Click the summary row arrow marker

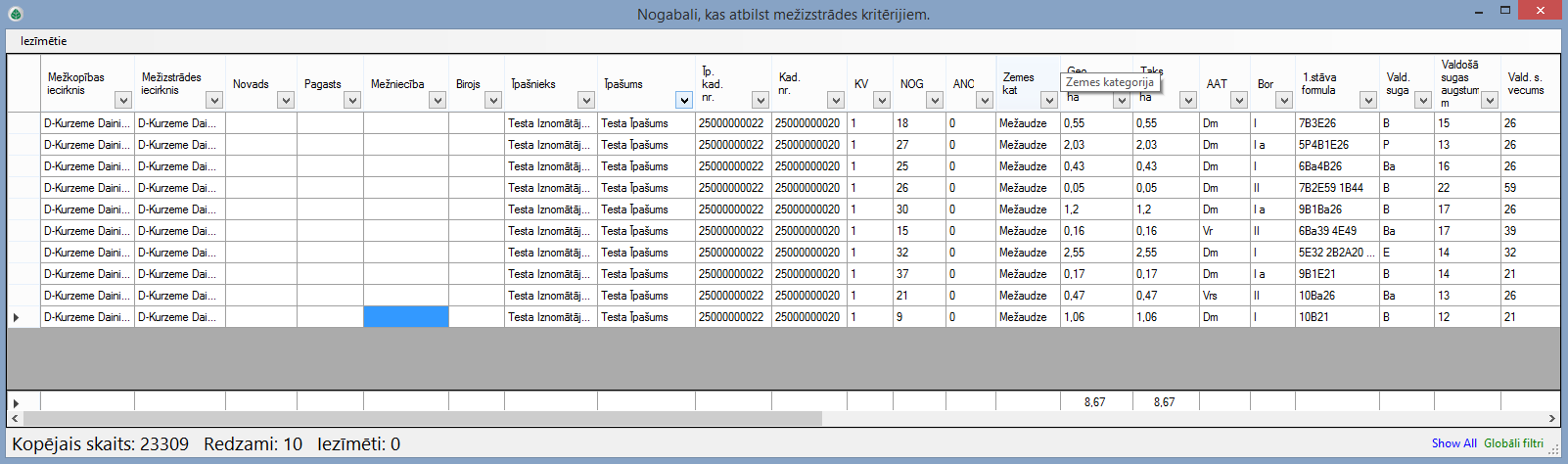click(x=16, y=402)
